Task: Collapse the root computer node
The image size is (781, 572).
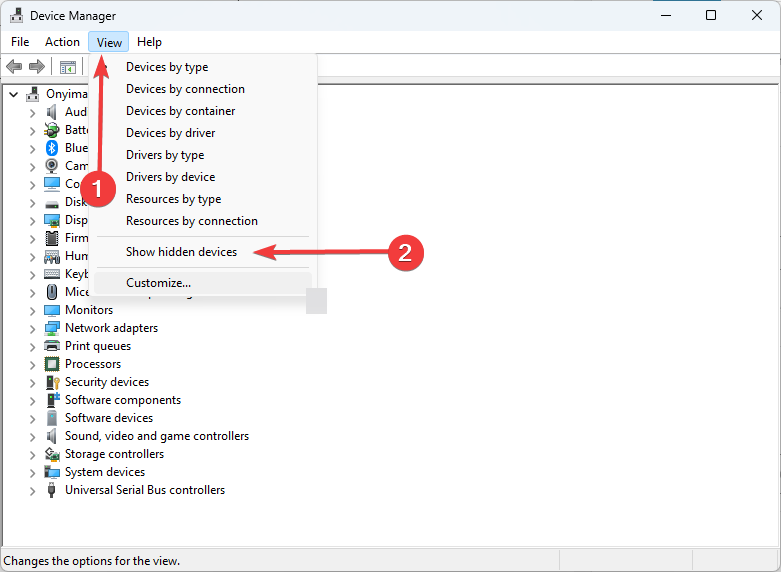Action: click(x=13, y=94)
